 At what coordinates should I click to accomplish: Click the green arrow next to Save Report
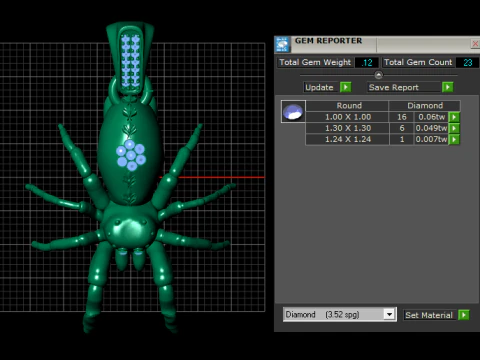[448, 87]
